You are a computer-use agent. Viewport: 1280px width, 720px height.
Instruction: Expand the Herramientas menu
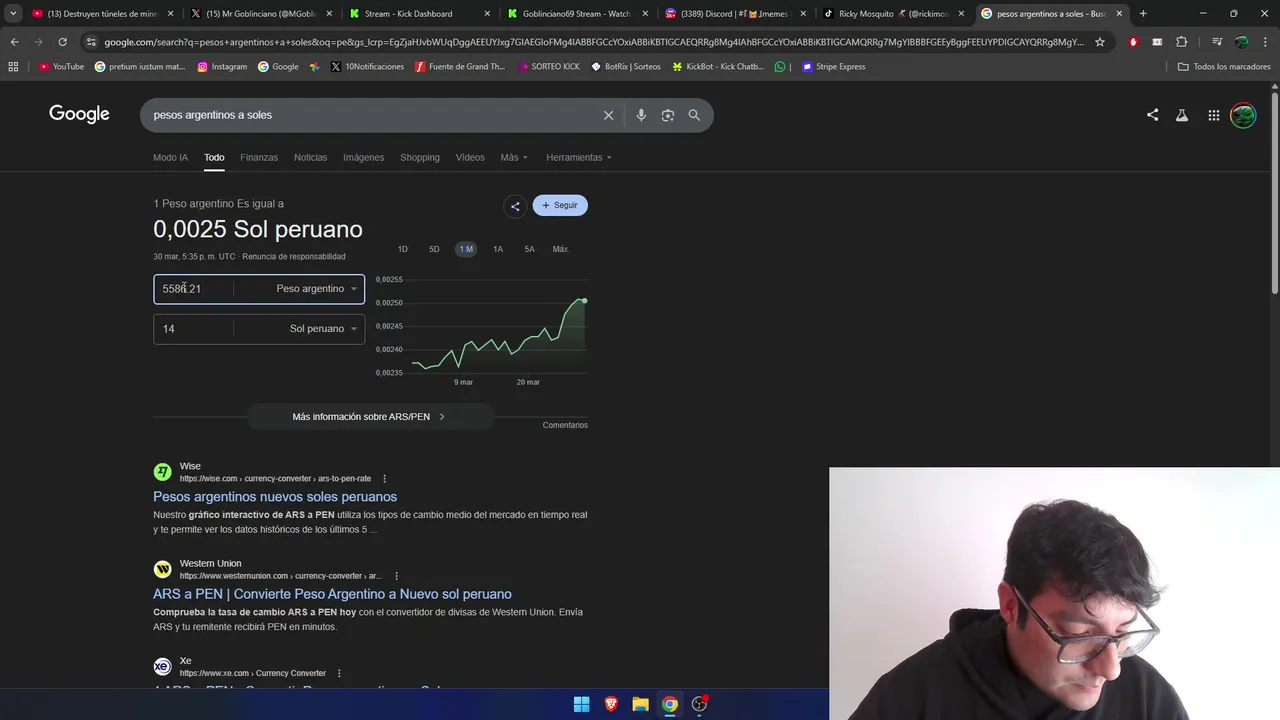pos(579,157)
